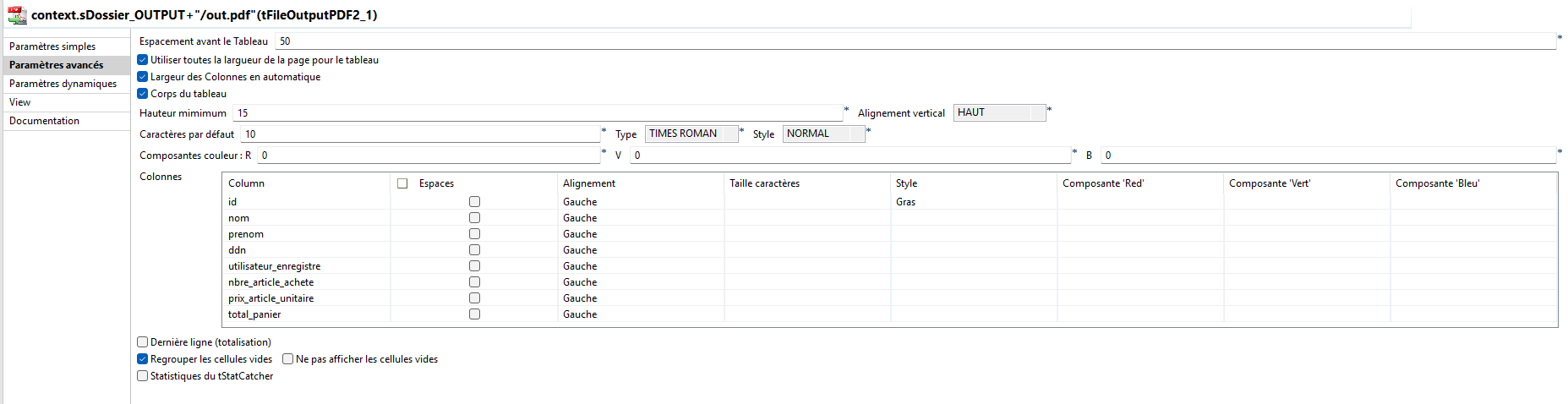Open the Alignement vertical HAUT dropdown
The width and height of the screenshot is (1568, 404).
click(x=999, y=112)
